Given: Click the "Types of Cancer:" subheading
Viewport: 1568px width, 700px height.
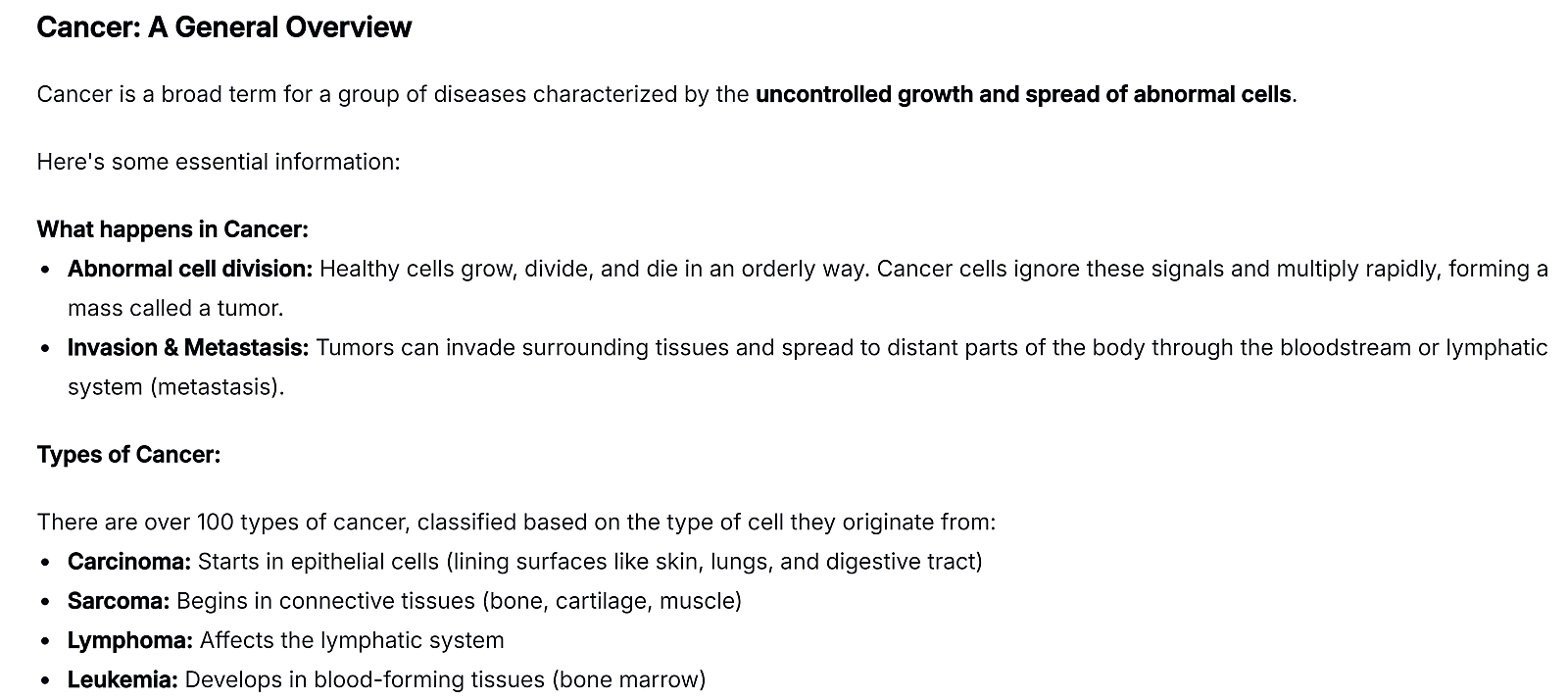Looking at the screenshot, I should point(128,455).
